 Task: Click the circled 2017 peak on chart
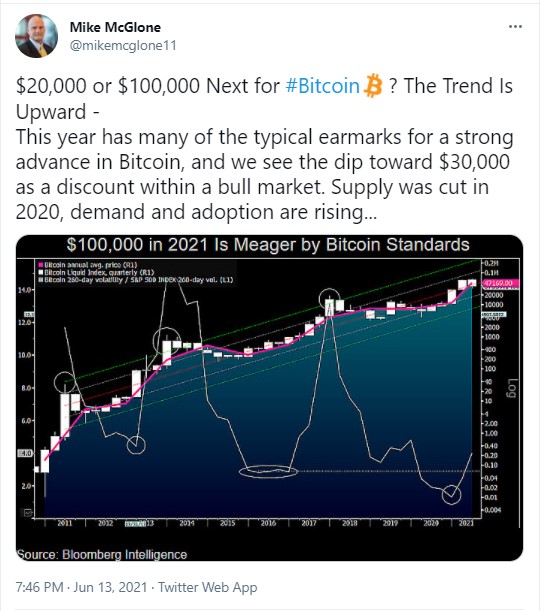[329, 300]
